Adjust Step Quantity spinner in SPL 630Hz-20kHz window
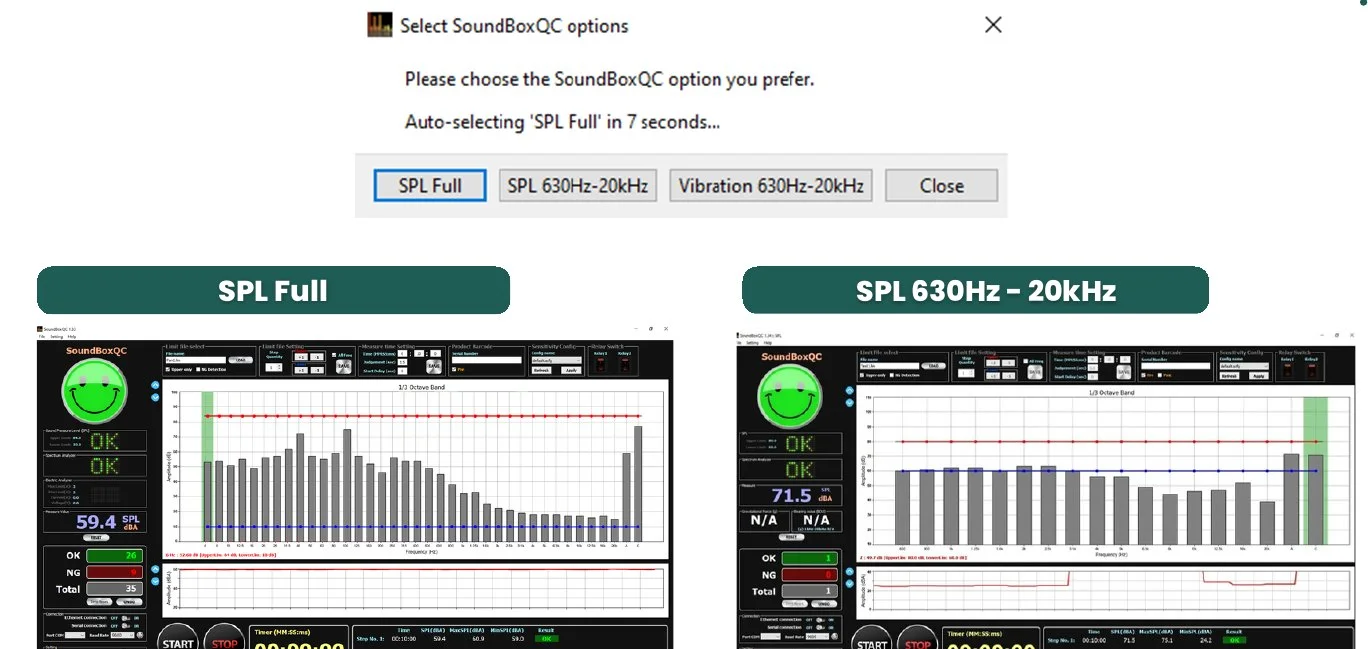Image resolution: width=1368 pixels, height=649 pixels. [965, 372]
